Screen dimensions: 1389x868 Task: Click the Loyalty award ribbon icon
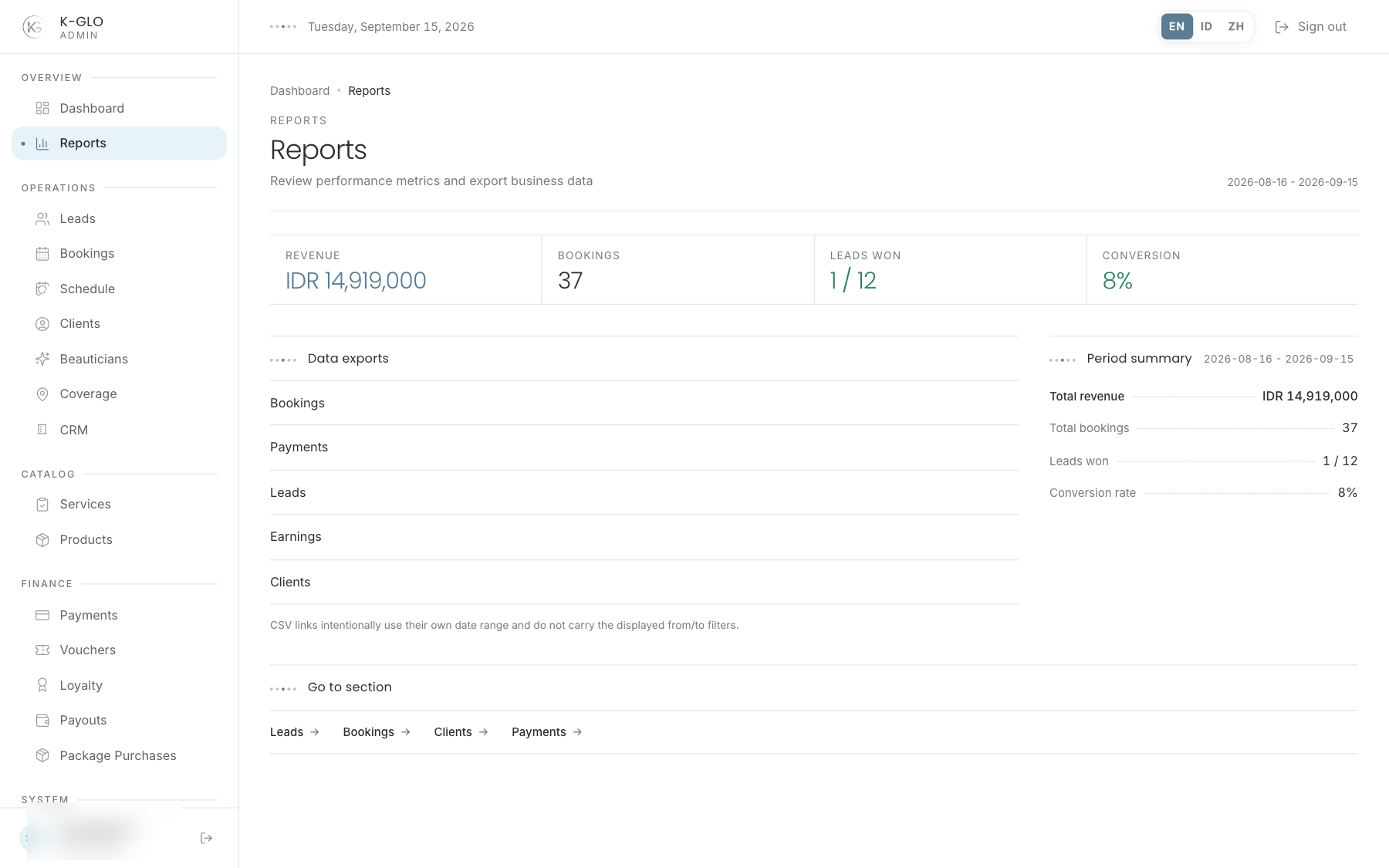point(42,685)
